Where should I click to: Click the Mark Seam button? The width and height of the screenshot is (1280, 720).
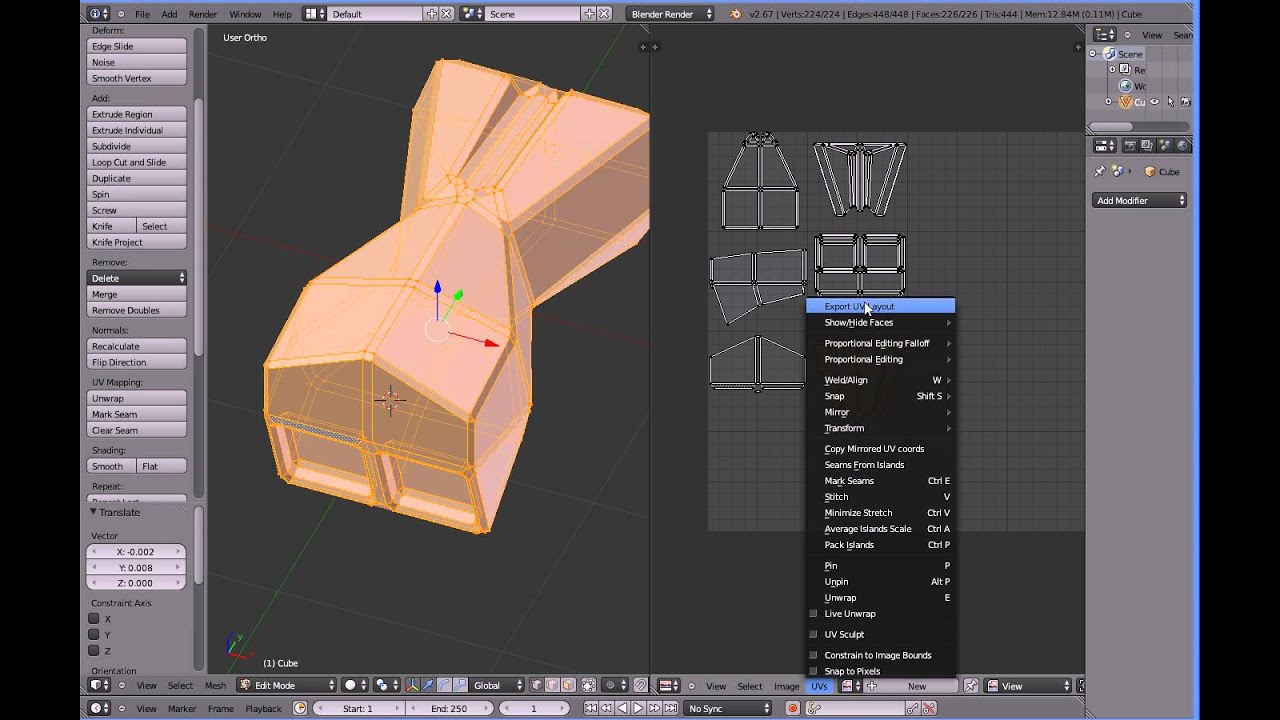coord(137,414)
